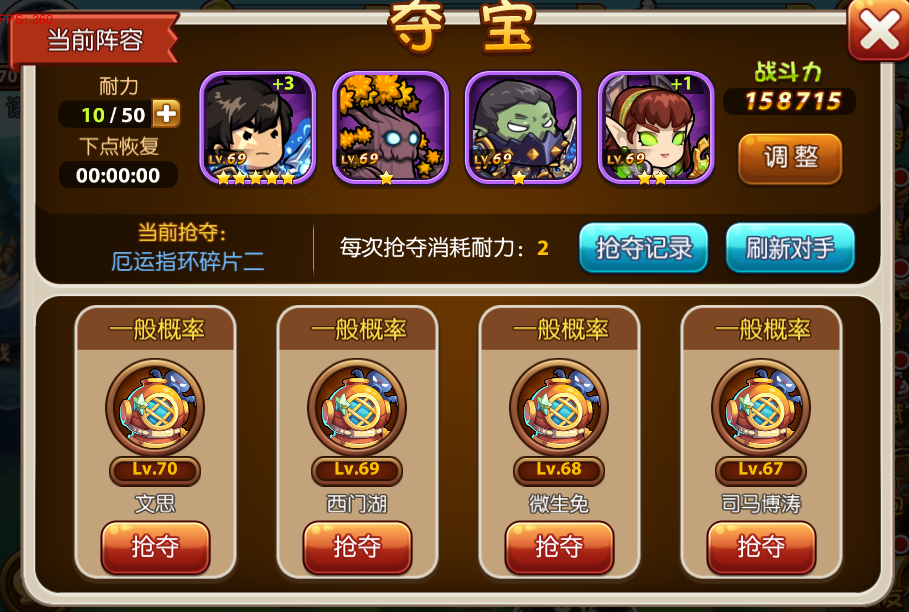The height and width of the screenshot is (612, 909).
Task: Click 抢夺 button under 文思
Action: click(155, 547)
